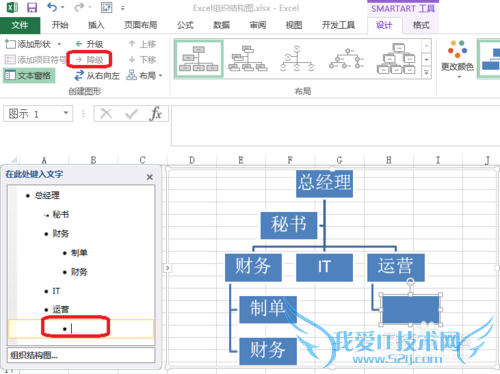The height and width of the screenshot is (374, 500).
Task: Toggle the 文本窗格 (Text Pane) button
Action: click(x=29, y=76)
